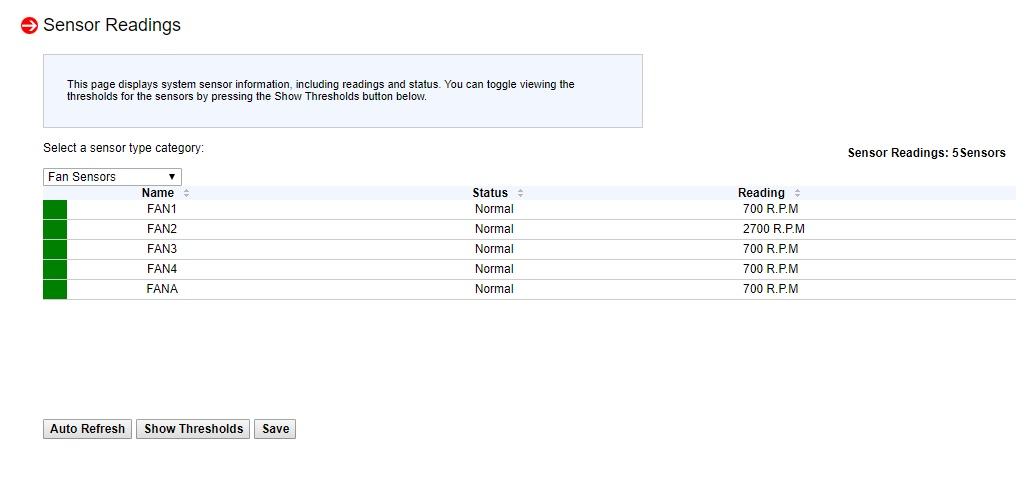
Task: Select the green status box for FAN3
Action: tap(55, 249)
